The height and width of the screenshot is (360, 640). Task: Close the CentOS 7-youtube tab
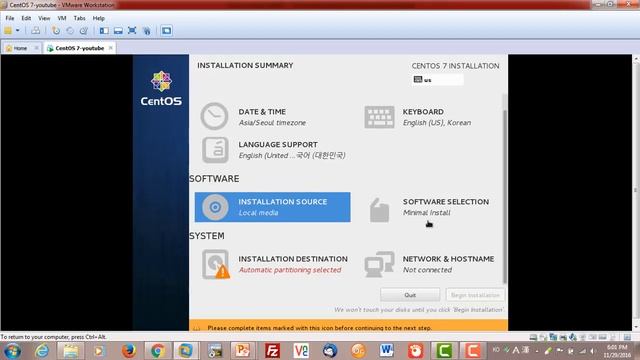click(110, 48)
